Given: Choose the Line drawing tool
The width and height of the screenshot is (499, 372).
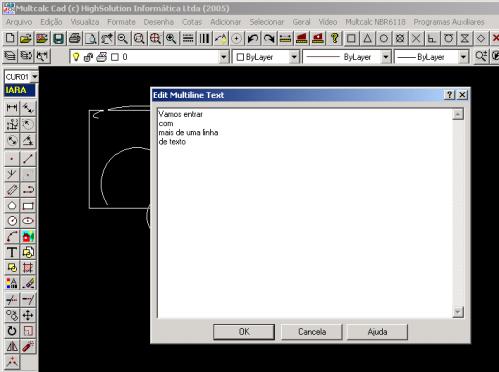Looking at the screenshot, I should 28,158.
